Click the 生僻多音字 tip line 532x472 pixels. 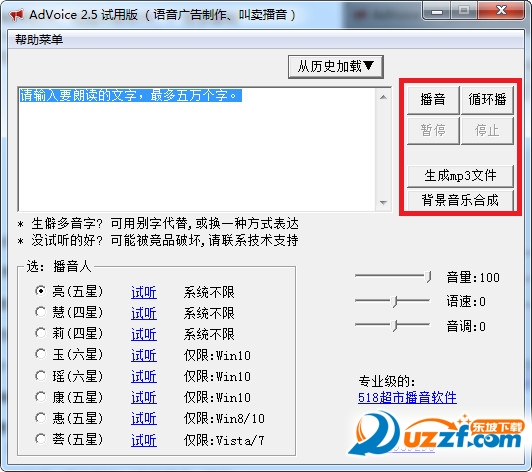click(158, 224)
